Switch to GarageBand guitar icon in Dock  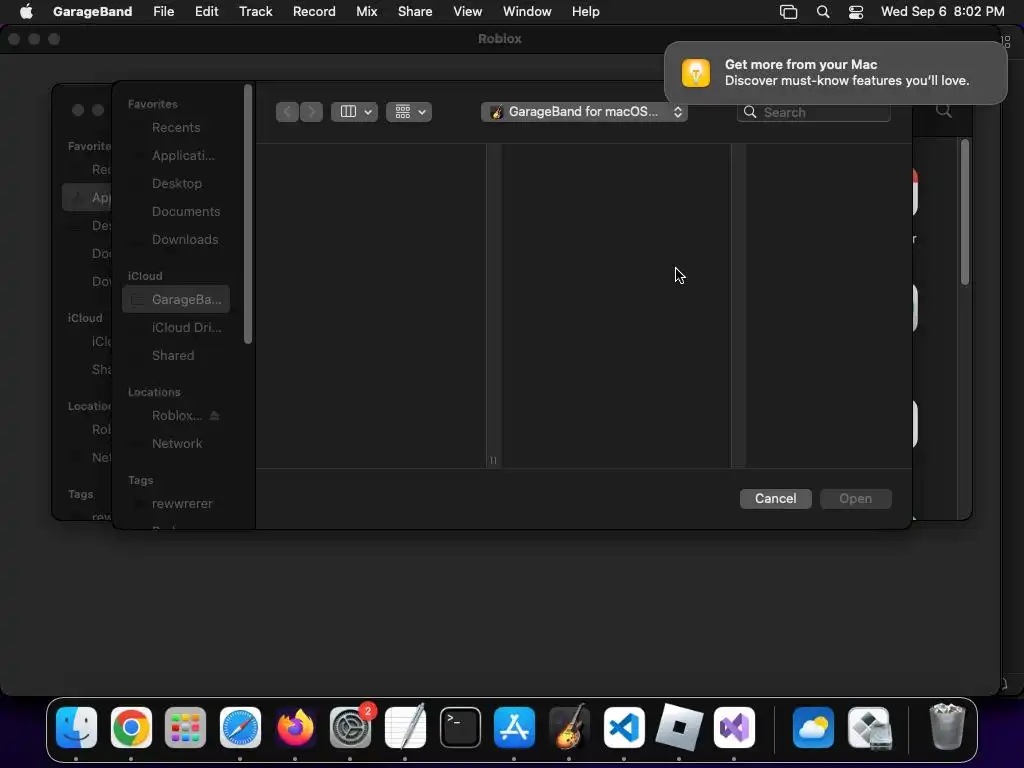(x=569, y=727)
